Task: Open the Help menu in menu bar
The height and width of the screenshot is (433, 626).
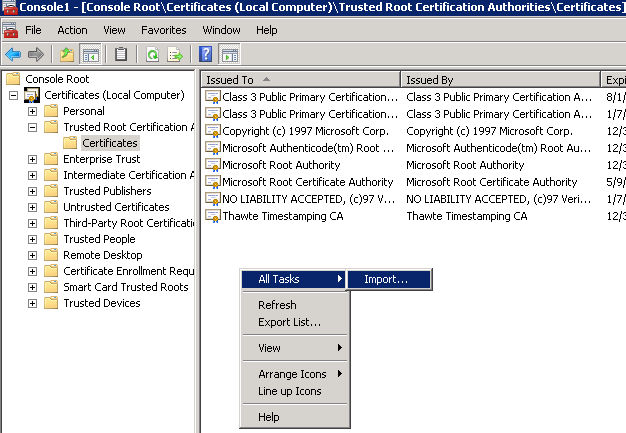Action: coord(267,30)
